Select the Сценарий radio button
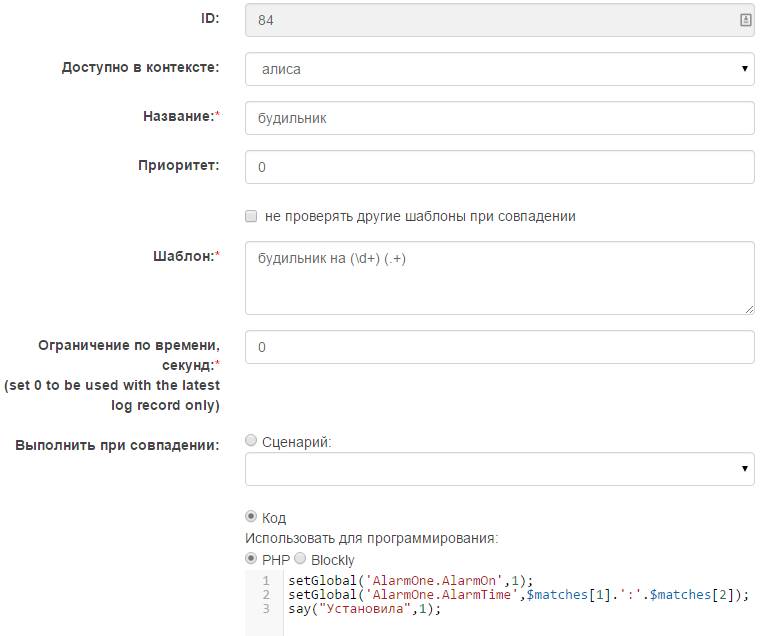 tap(251, 440)
